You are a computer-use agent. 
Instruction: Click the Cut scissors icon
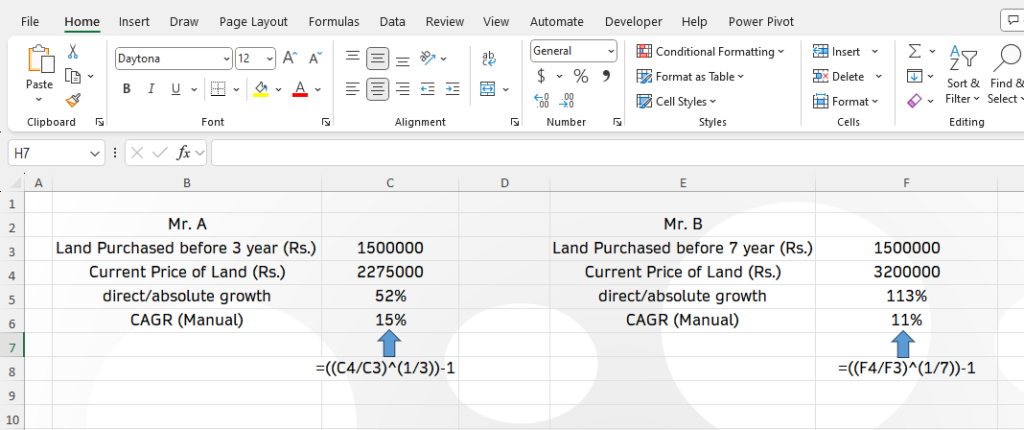pos(73,52)
